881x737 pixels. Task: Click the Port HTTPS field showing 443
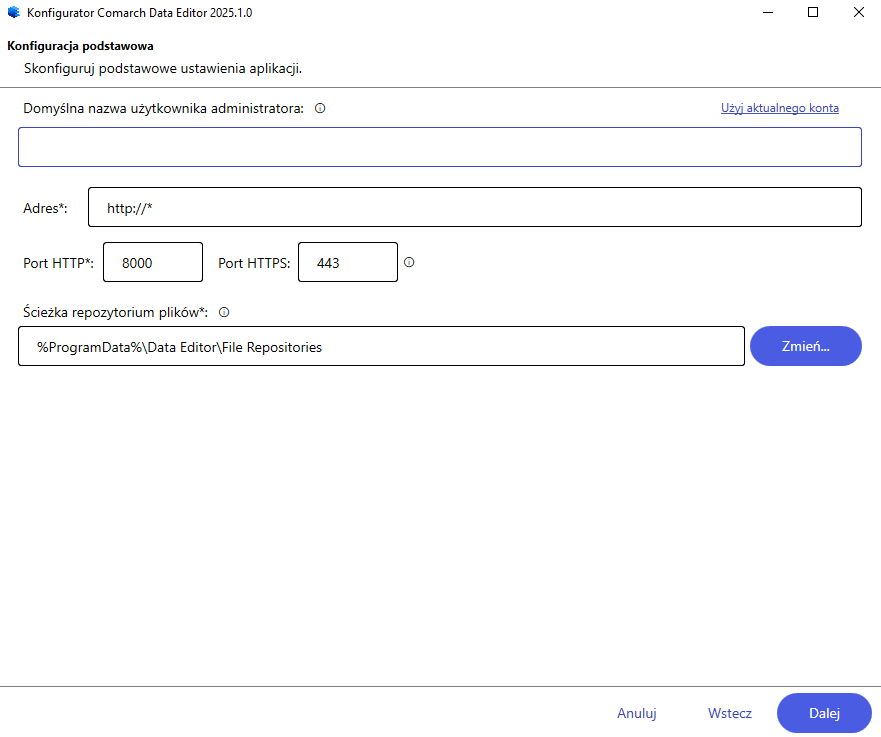tap(348, 262)
